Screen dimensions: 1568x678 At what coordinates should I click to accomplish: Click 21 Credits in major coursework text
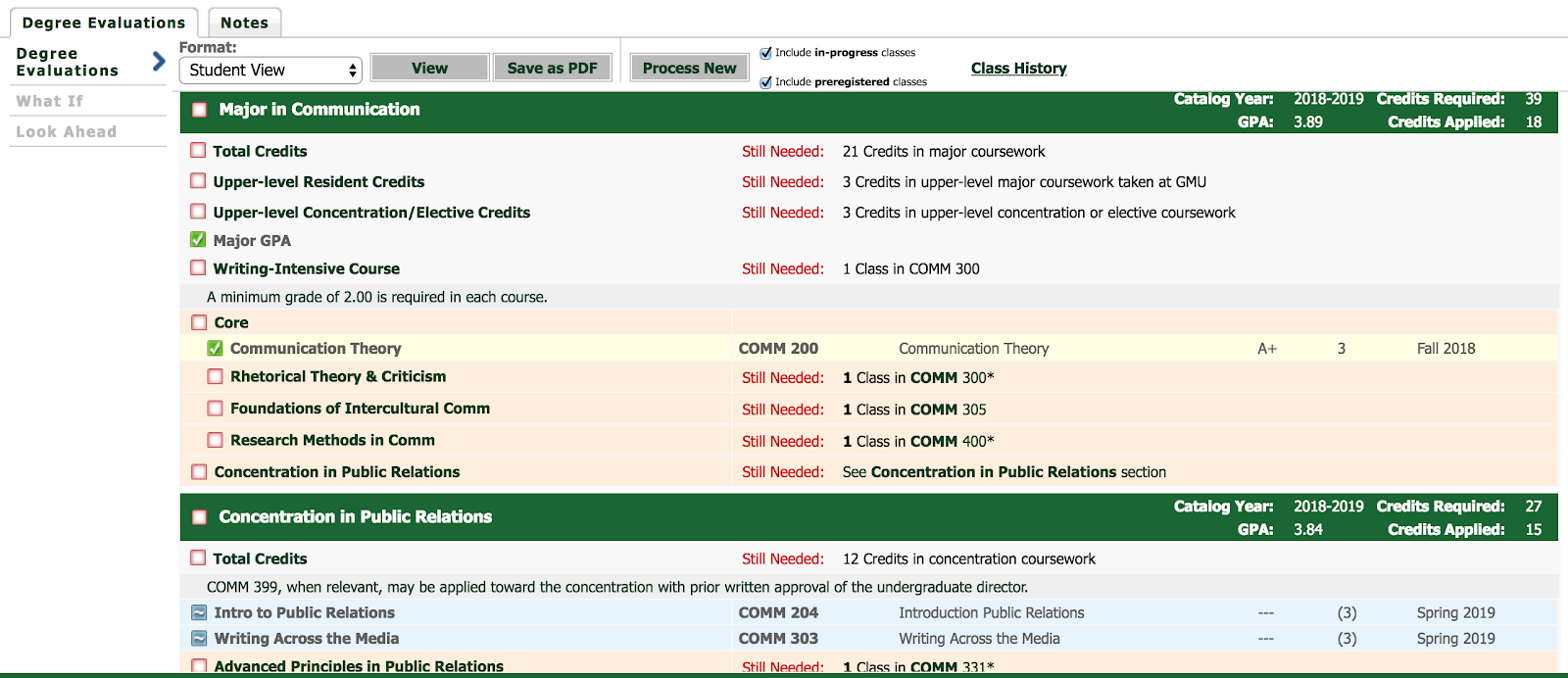click(x=944, y=152)
